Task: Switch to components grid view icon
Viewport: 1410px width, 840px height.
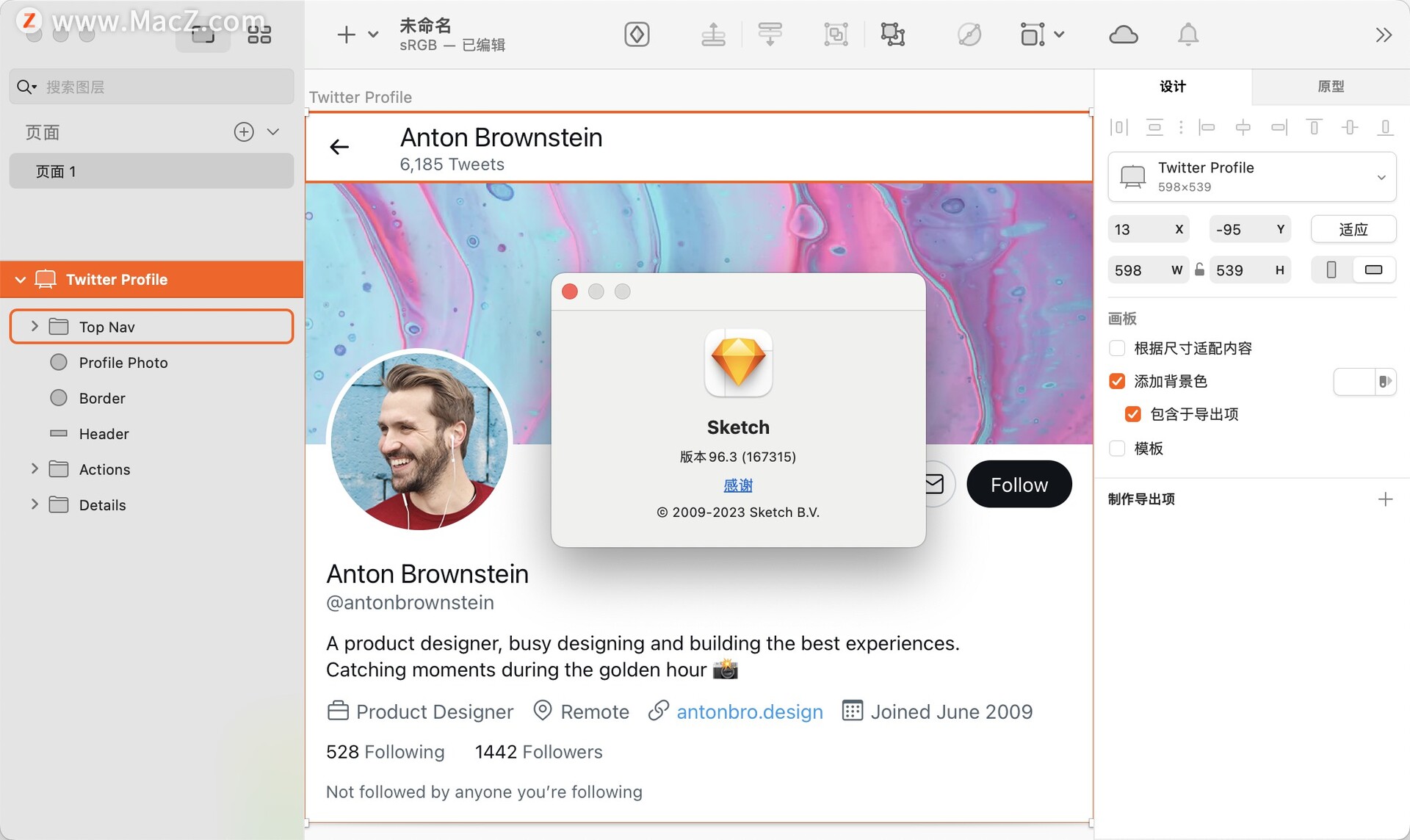Action: 259,35
